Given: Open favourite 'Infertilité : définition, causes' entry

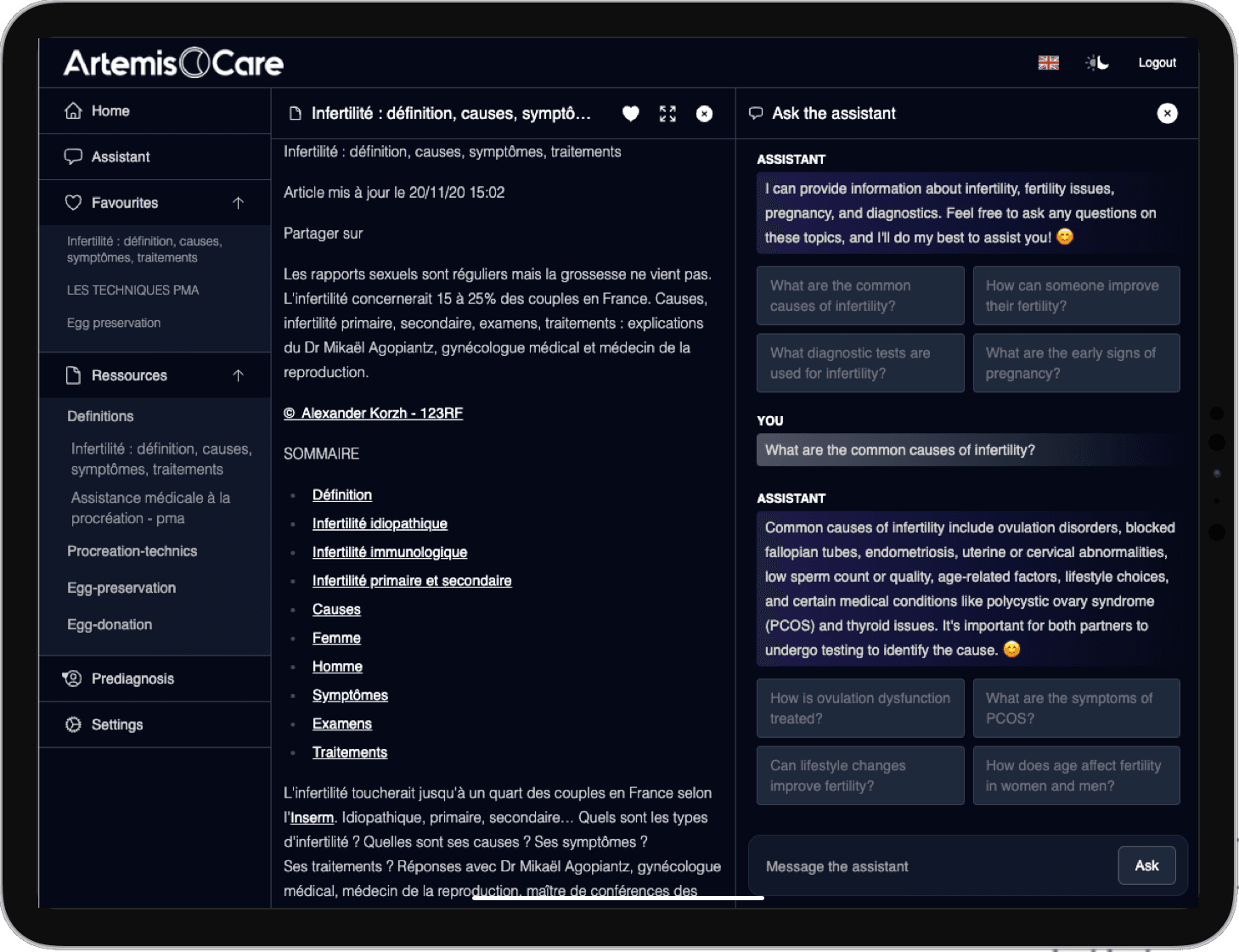Looking at the screenshot, I should (x=144, y=250).
